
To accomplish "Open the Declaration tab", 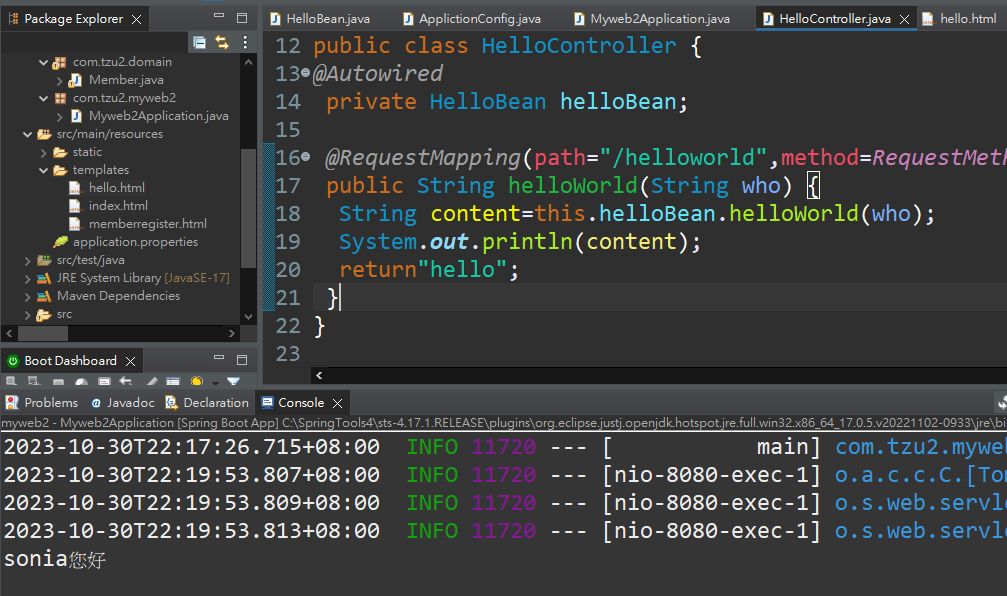I will 207,403.
